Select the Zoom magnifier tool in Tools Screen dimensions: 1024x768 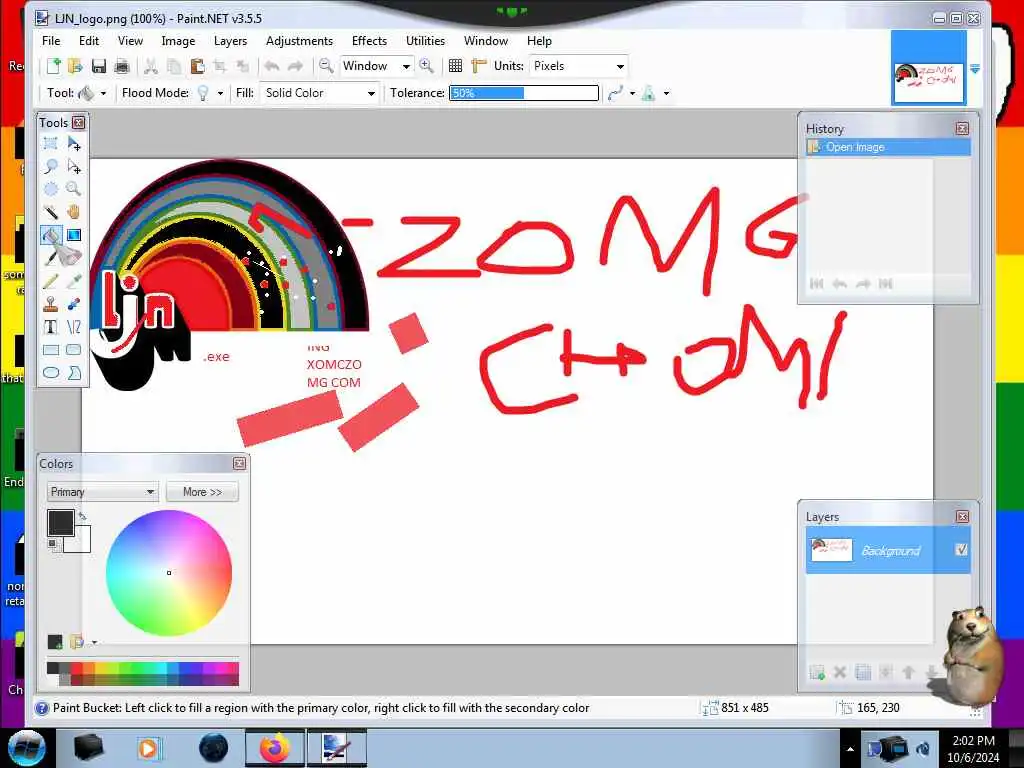click(x=74, y=189)
